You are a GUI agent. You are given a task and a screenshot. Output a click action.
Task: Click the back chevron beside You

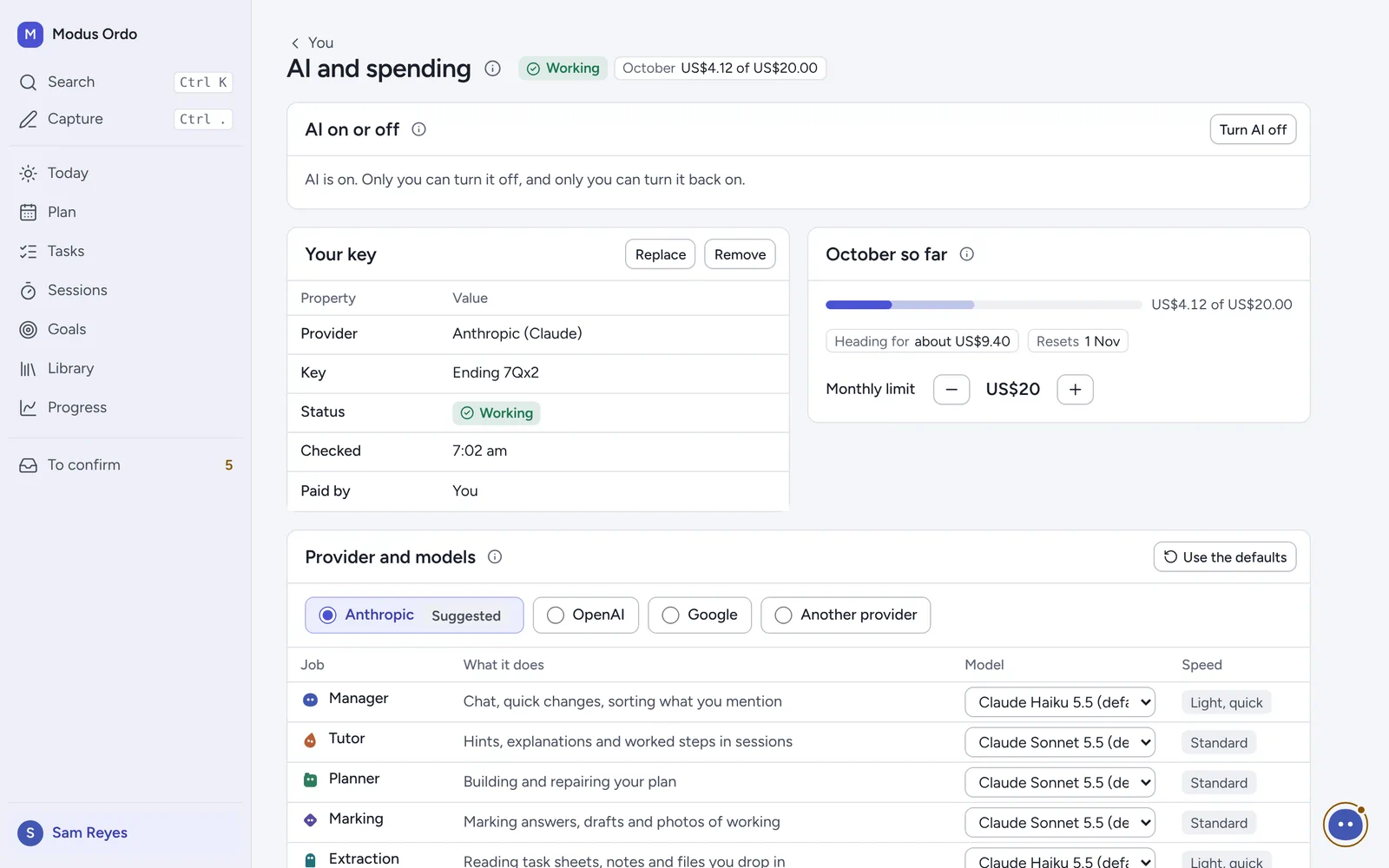pyautogui.click(x=295, y=43)
